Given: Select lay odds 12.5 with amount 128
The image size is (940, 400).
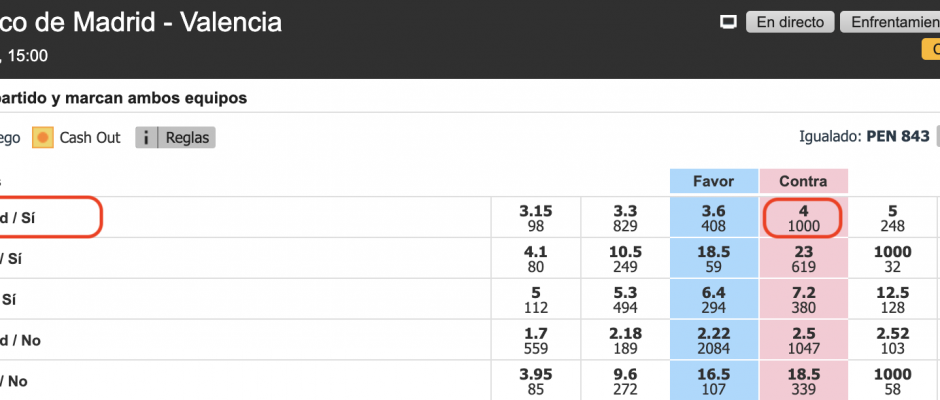Looking at the screenshot, I should 893,300.
